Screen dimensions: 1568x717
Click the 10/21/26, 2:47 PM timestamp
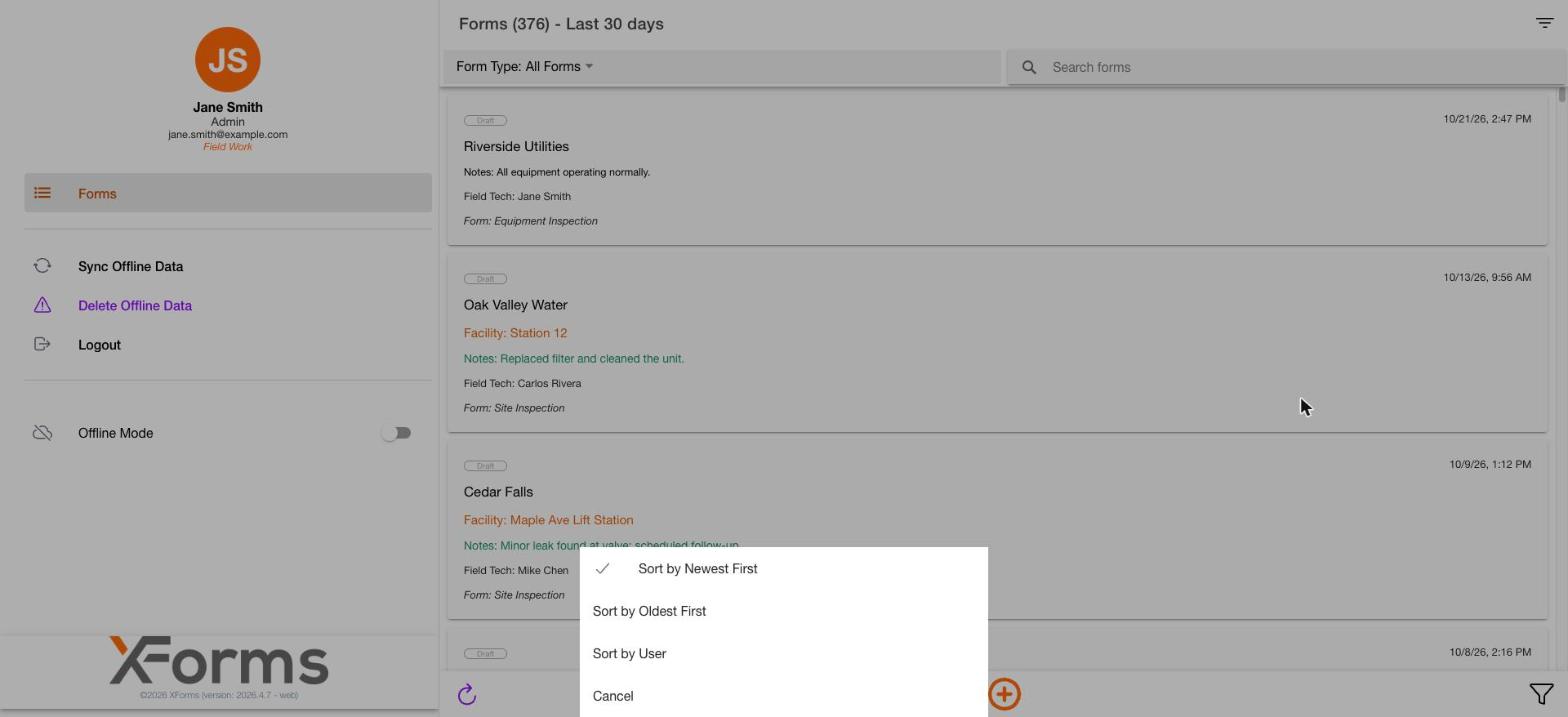pos(1487,118)
